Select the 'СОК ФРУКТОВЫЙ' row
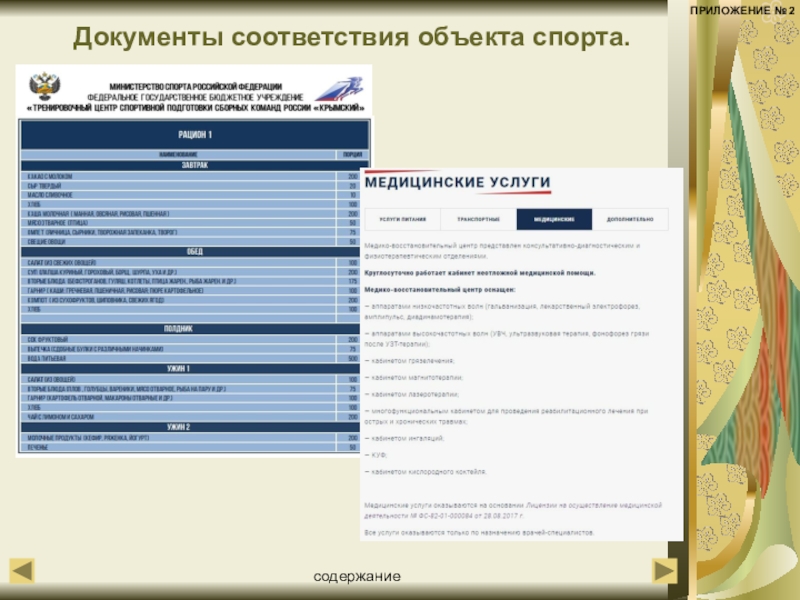Screen dimensions: 800x600 point(191,339)
